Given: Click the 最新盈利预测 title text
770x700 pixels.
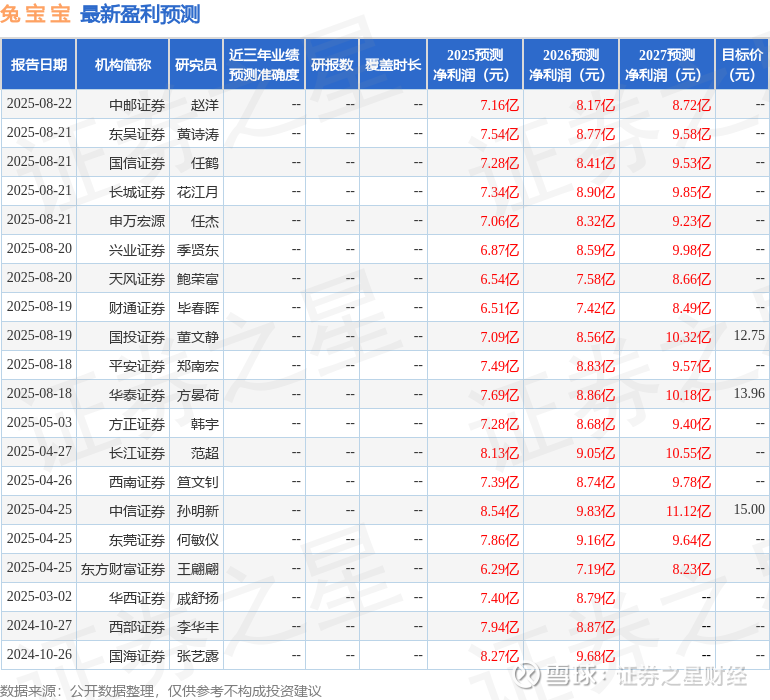Looking at the screenshot, I should pyautogui.click(x=140, y=14).
